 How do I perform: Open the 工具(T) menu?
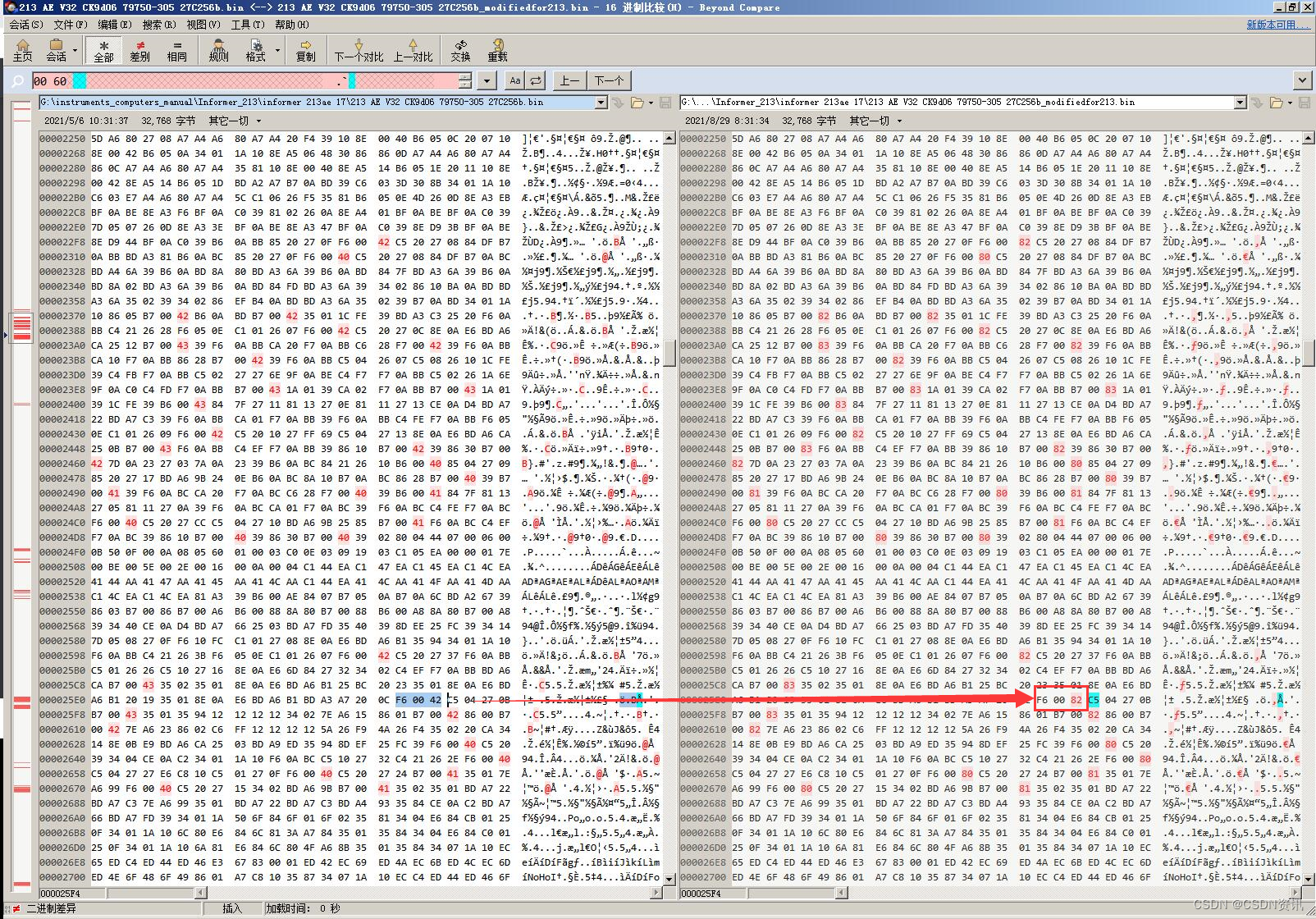point(248,25)
